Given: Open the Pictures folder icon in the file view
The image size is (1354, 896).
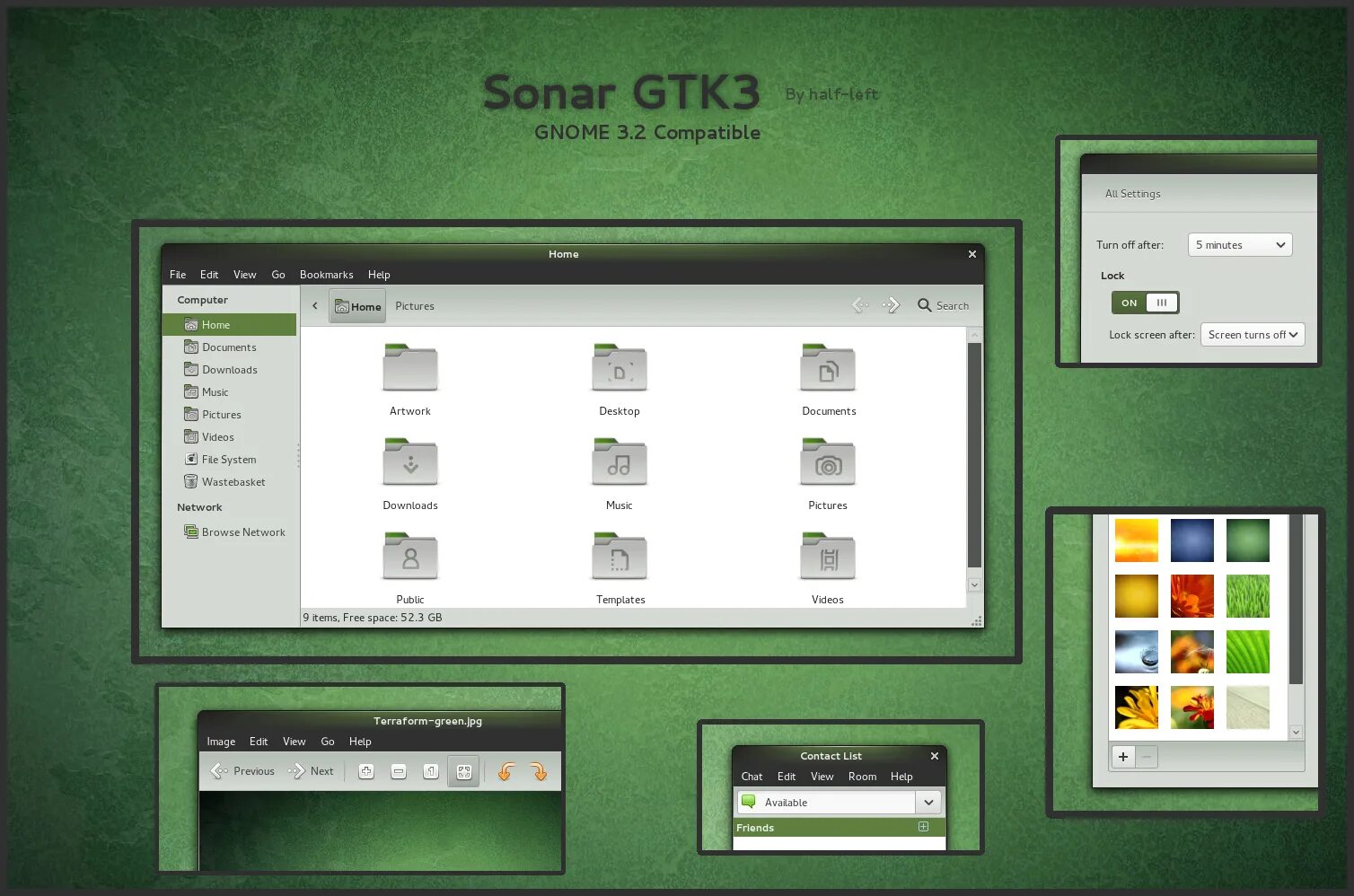Looking at the screenshot, I should (x=828, y=461).
